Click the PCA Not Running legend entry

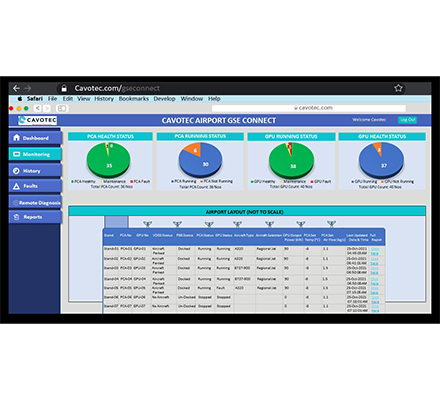217,181
